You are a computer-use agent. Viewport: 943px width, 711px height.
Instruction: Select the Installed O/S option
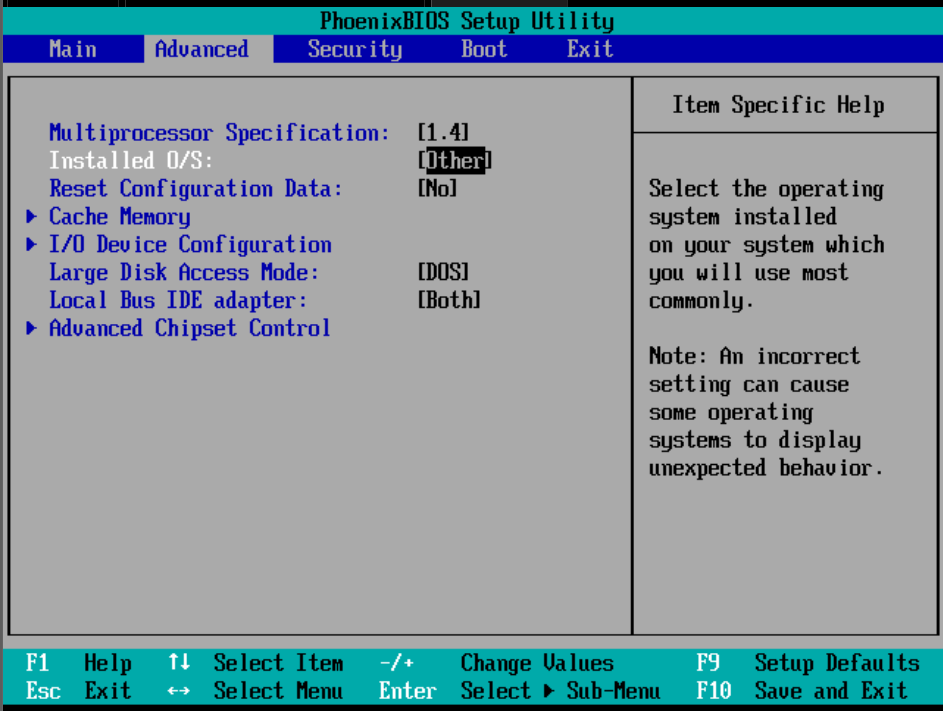131,161
